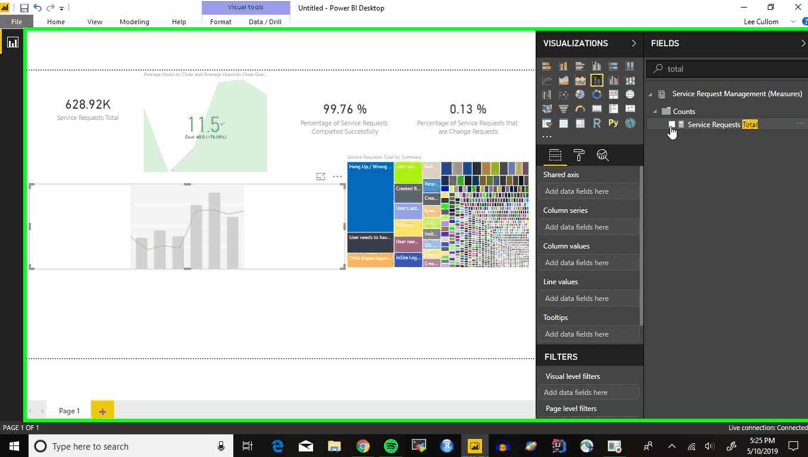This screenshot has width=808, height=457.
Task: Open the File menu
Action: tap(16, 22)
